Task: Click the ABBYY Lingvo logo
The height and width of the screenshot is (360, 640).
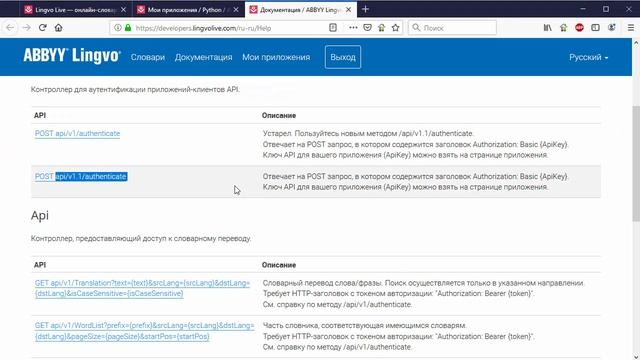Action: pos(72,56)
